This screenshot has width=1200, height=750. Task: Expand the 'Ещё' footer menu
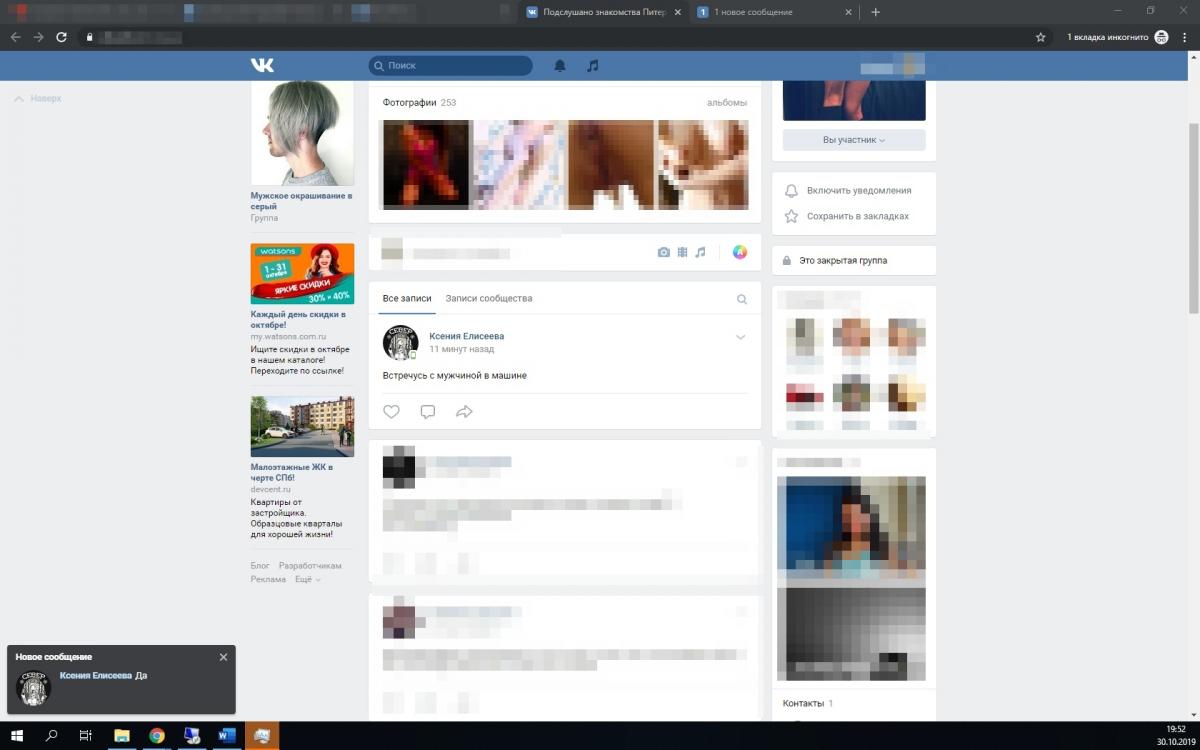pyautogui.click(x=307, y=579)
